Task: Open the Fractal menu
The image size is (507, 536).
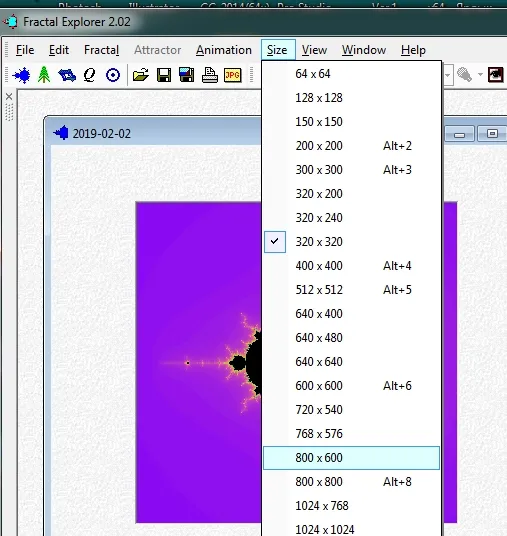Action: click(x=102, y=50)
